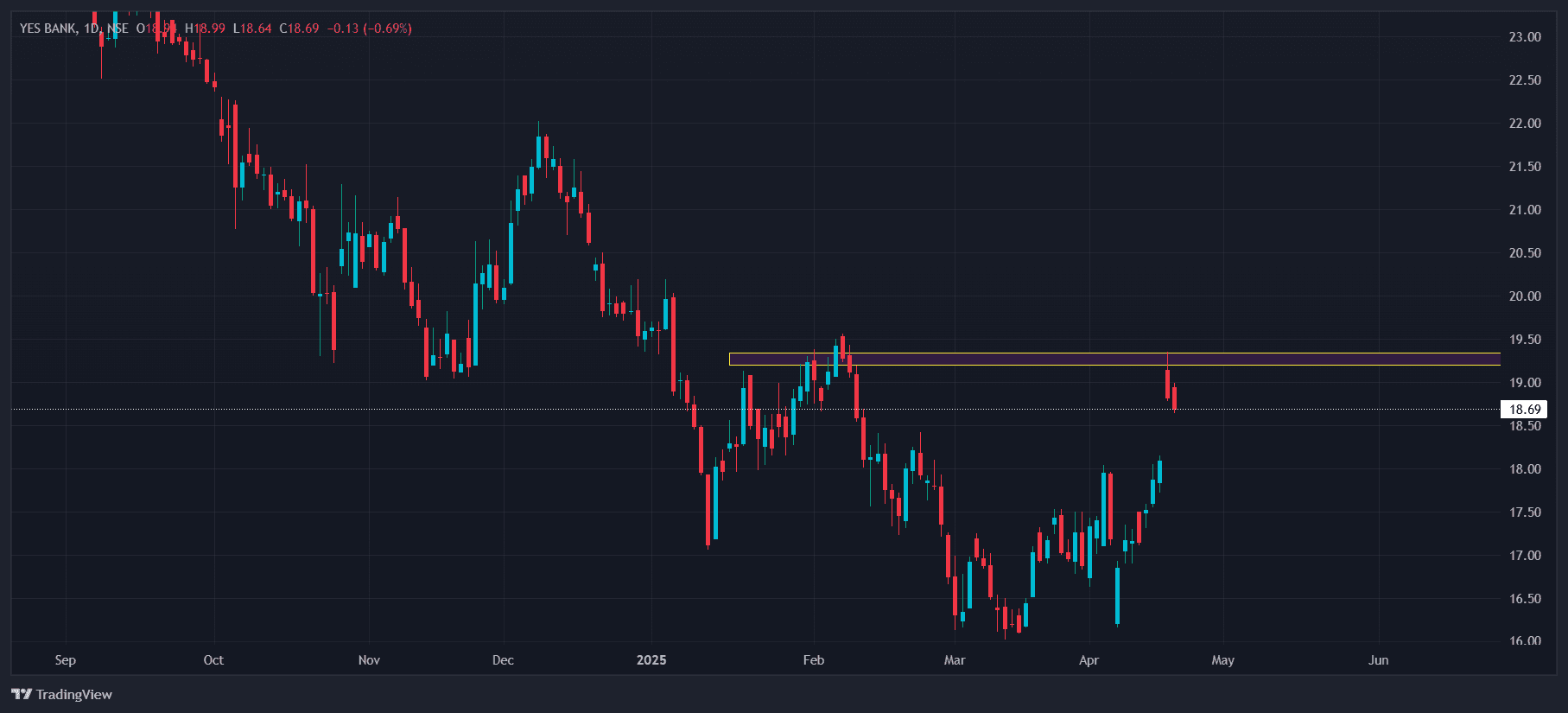Click the L18.64 low value in header

click(252, 29)
